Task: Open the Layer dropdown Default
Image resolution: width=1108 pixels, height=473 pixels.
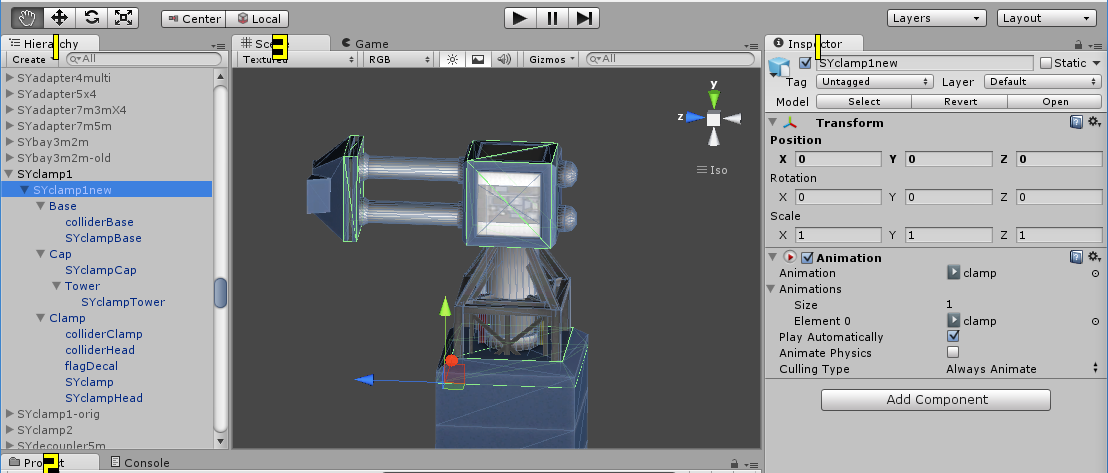Action: pos(1043,82)
